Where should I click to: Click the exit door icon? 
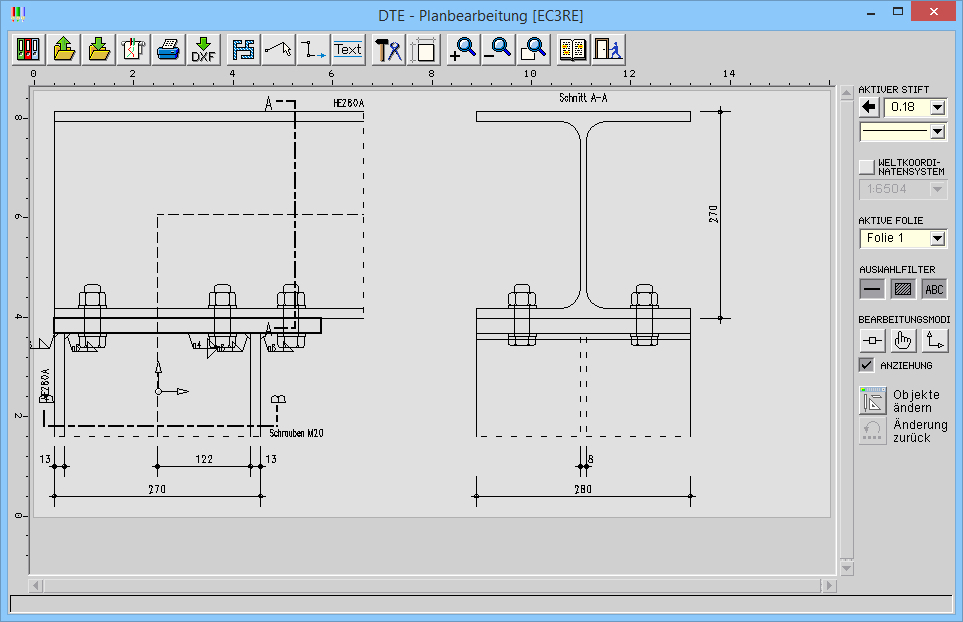607,49
